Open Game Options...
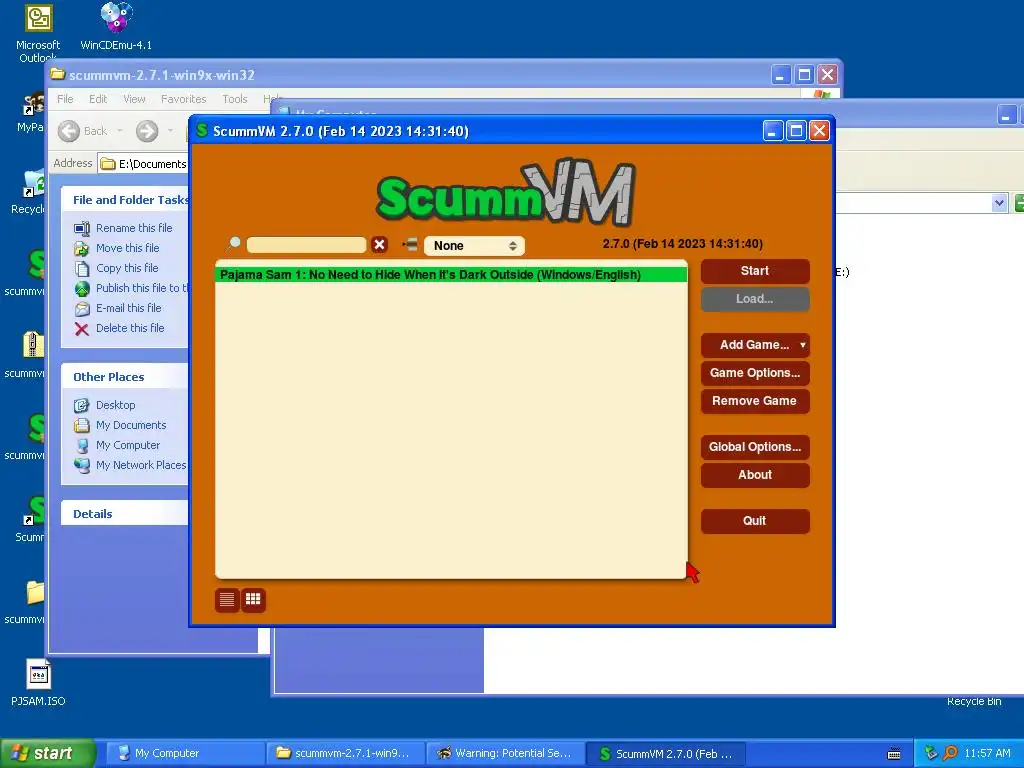This screenshot has width=1024, height=768. coord(755,373)
